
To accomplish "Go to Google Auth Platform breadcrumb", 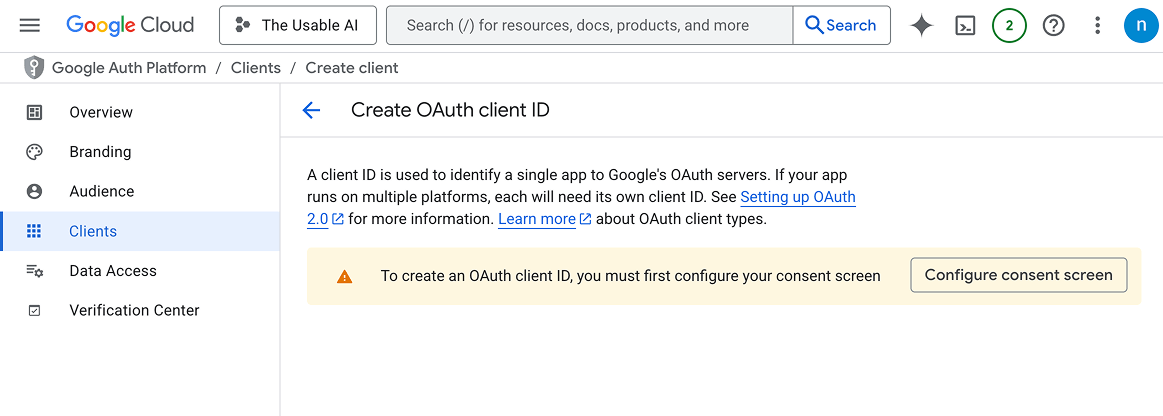I will (x=129, y=68).
